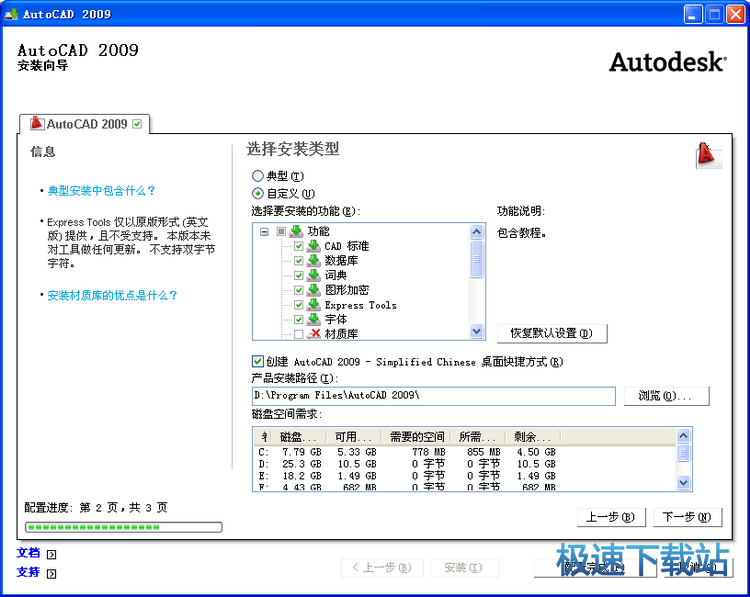The image size is (750, 597).
Task: Toggle the desktop shortcut creation checkbox
Action: tap(257, 361)
